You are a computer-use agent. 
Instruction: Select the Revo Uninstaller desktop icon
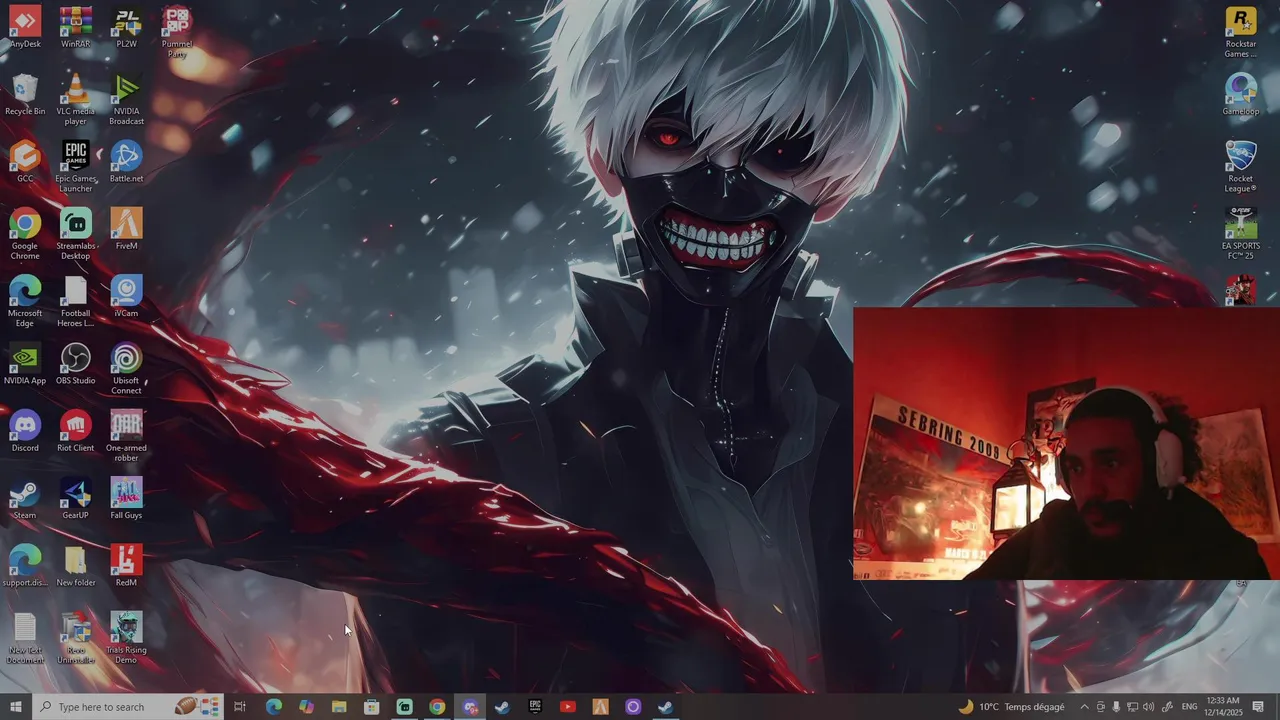pos(76,637)
